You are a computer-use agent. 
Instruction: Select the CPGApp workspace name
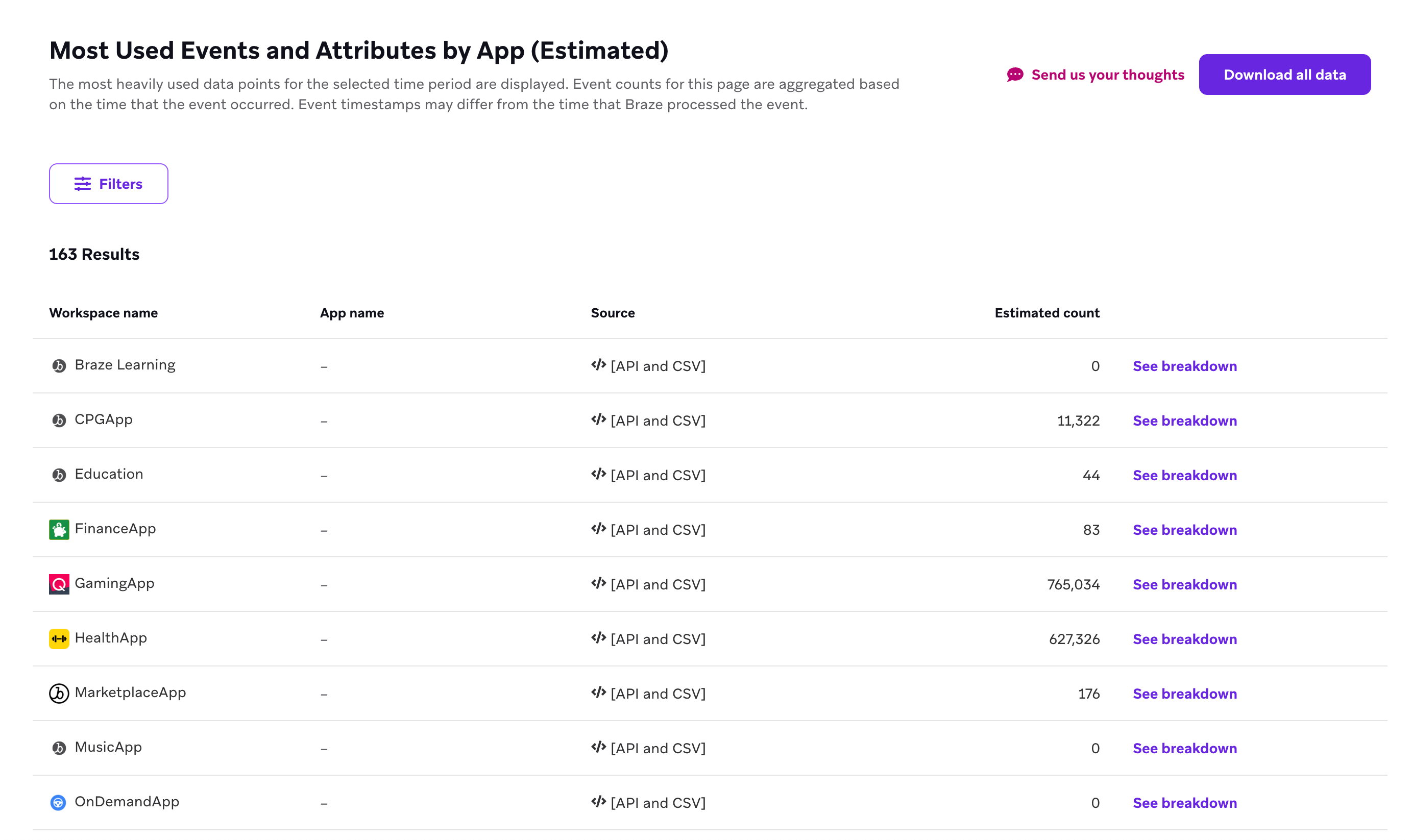coord(104,419)
